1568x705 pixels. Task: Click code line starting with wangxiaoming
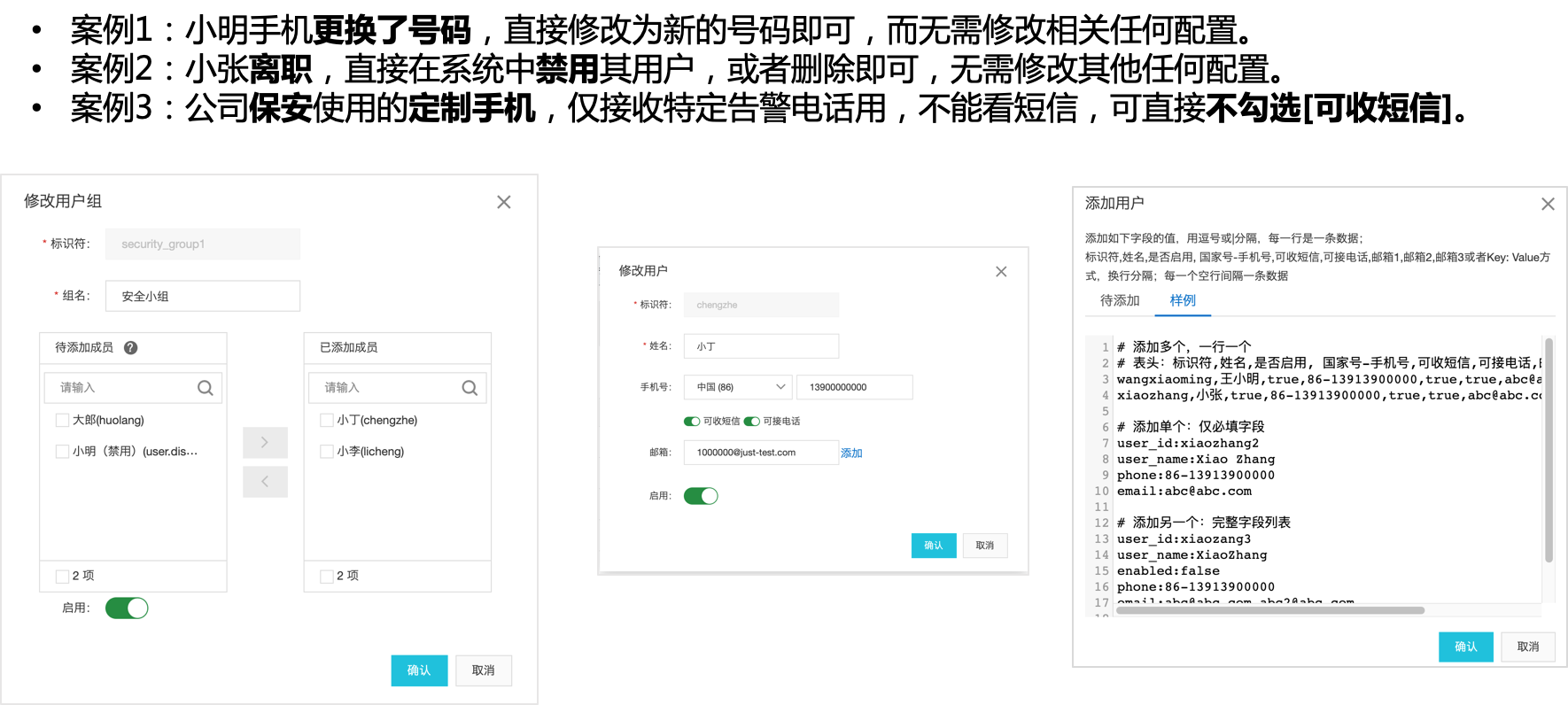pos(1329,379)
